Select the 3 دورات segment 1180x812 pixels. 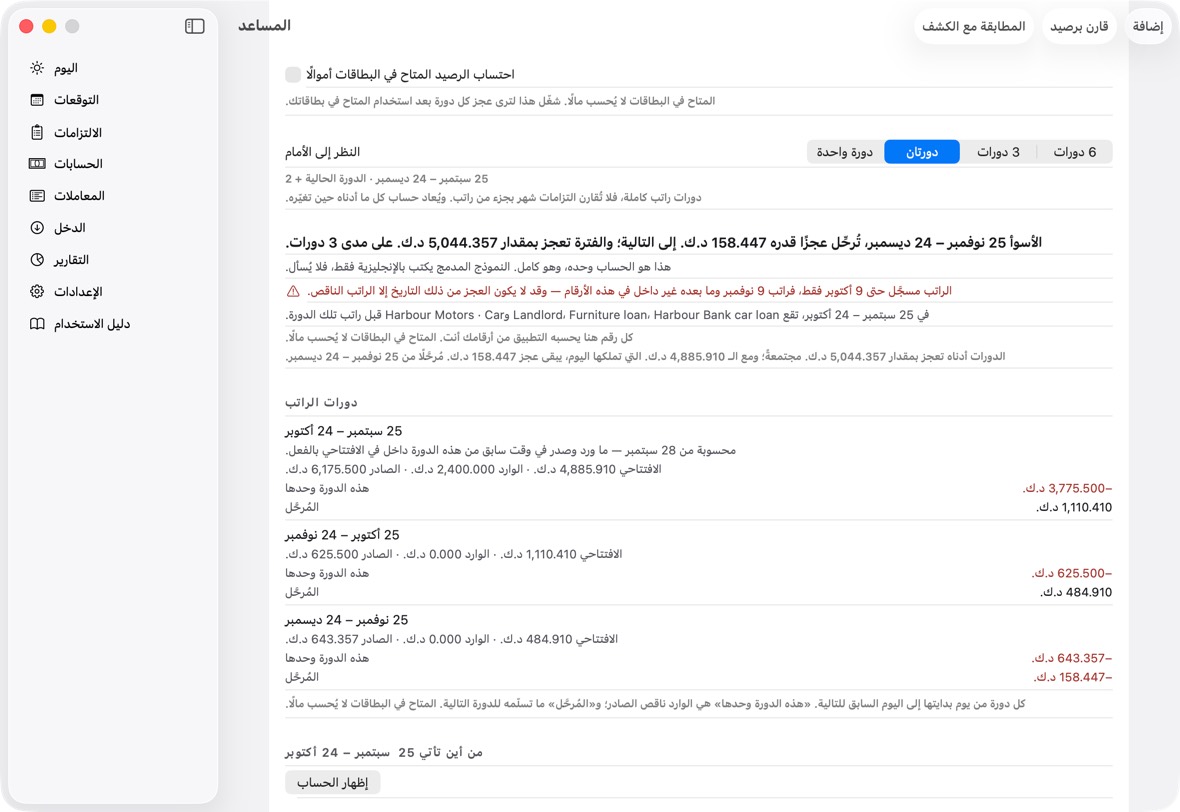tap(998, 152)
